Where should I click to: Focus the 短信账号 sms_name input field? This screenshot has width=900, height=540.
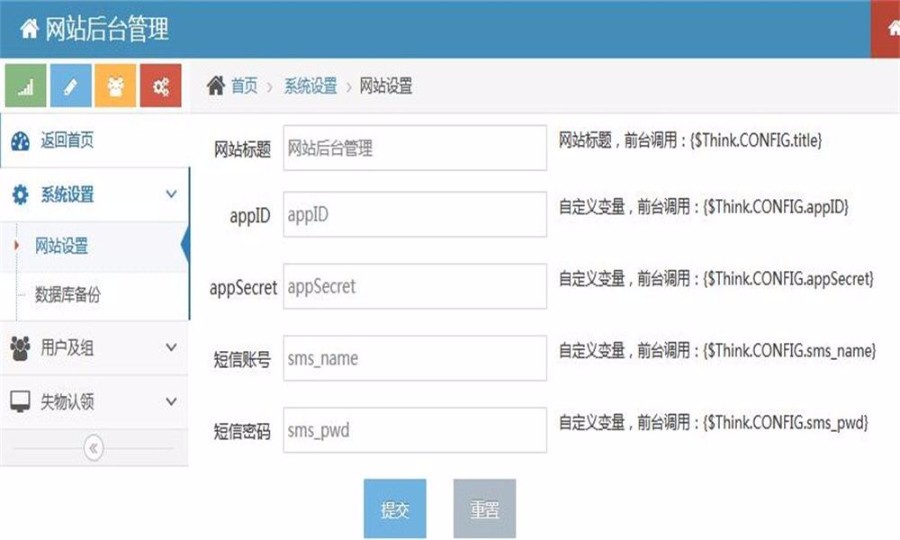coord(415,358)
